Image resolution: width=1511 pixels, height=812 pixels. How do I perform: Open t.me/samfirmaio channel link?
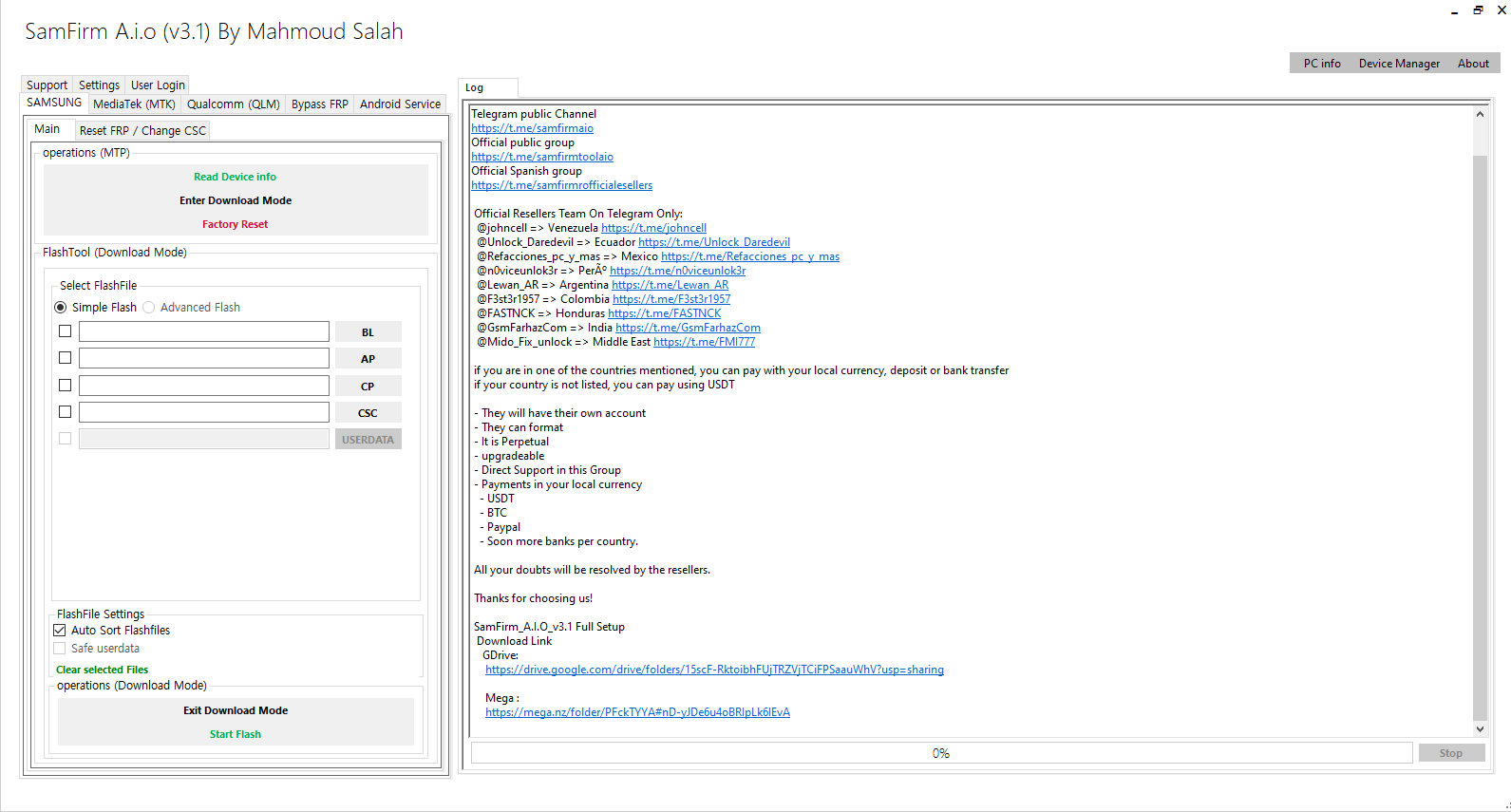click(x=532, y=128)
